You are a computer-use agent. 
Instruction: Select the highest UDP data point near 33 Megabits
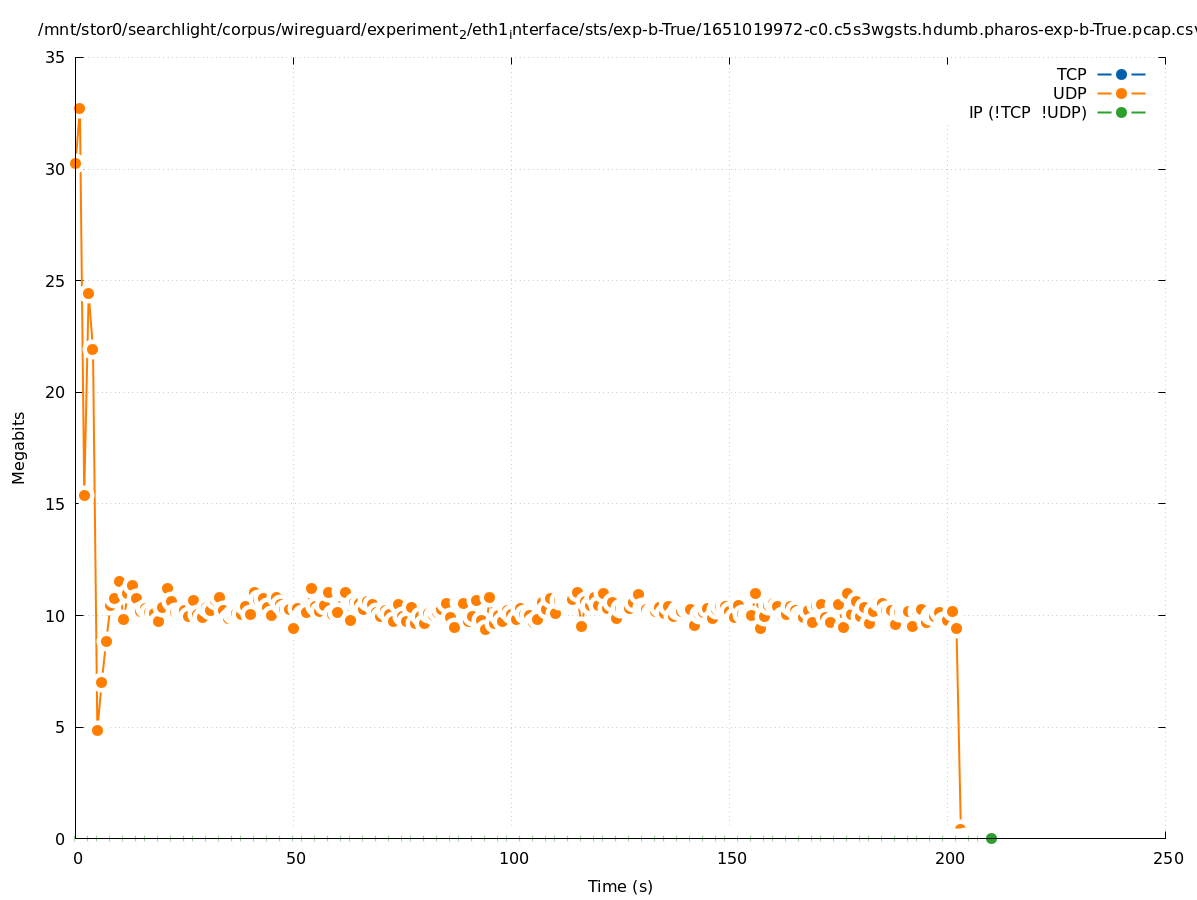79,108
